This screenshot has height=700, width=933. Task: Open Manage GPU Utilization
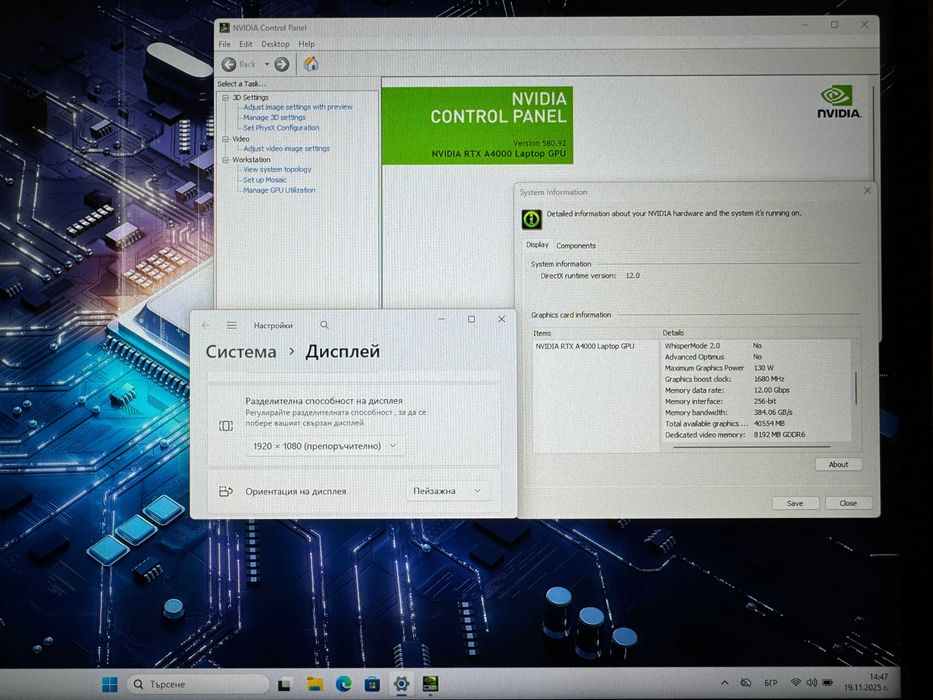coord(279,190)
